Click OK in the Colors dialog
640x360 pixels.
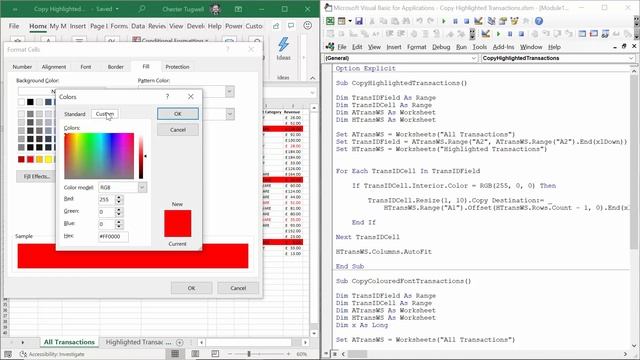click(178, 114)
